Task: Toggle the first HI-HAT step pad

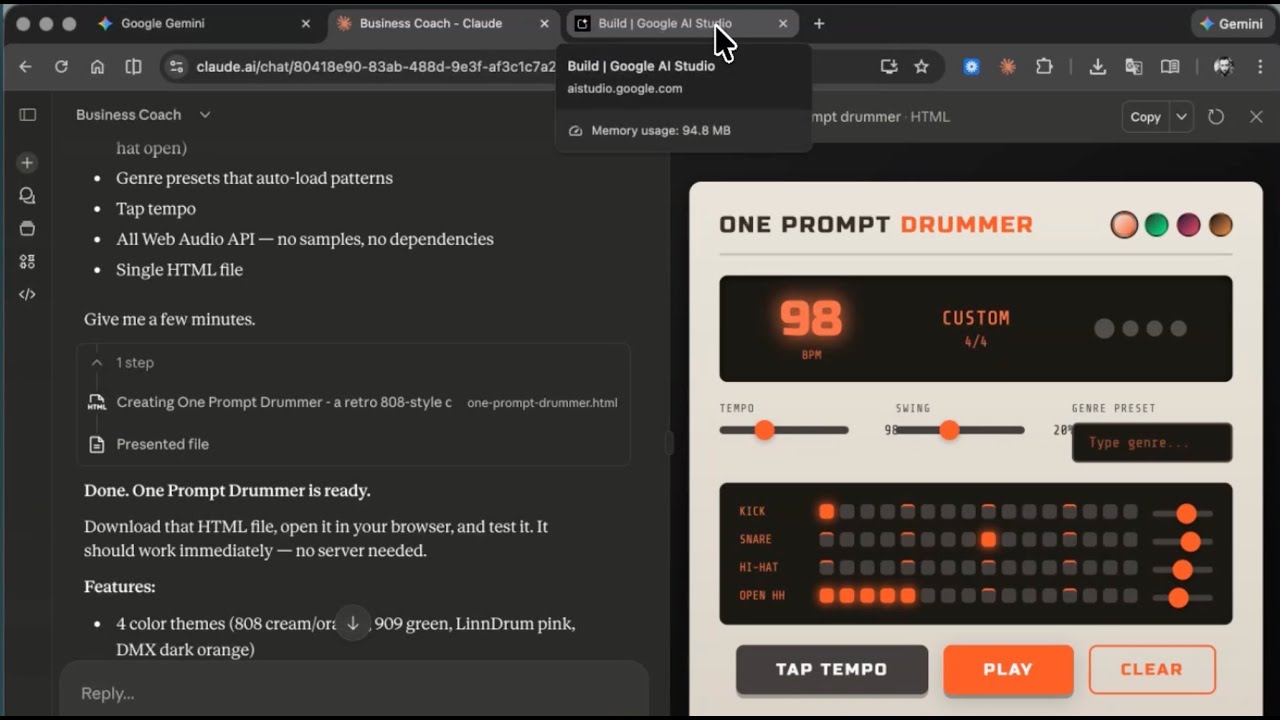Action: (826, 567)
